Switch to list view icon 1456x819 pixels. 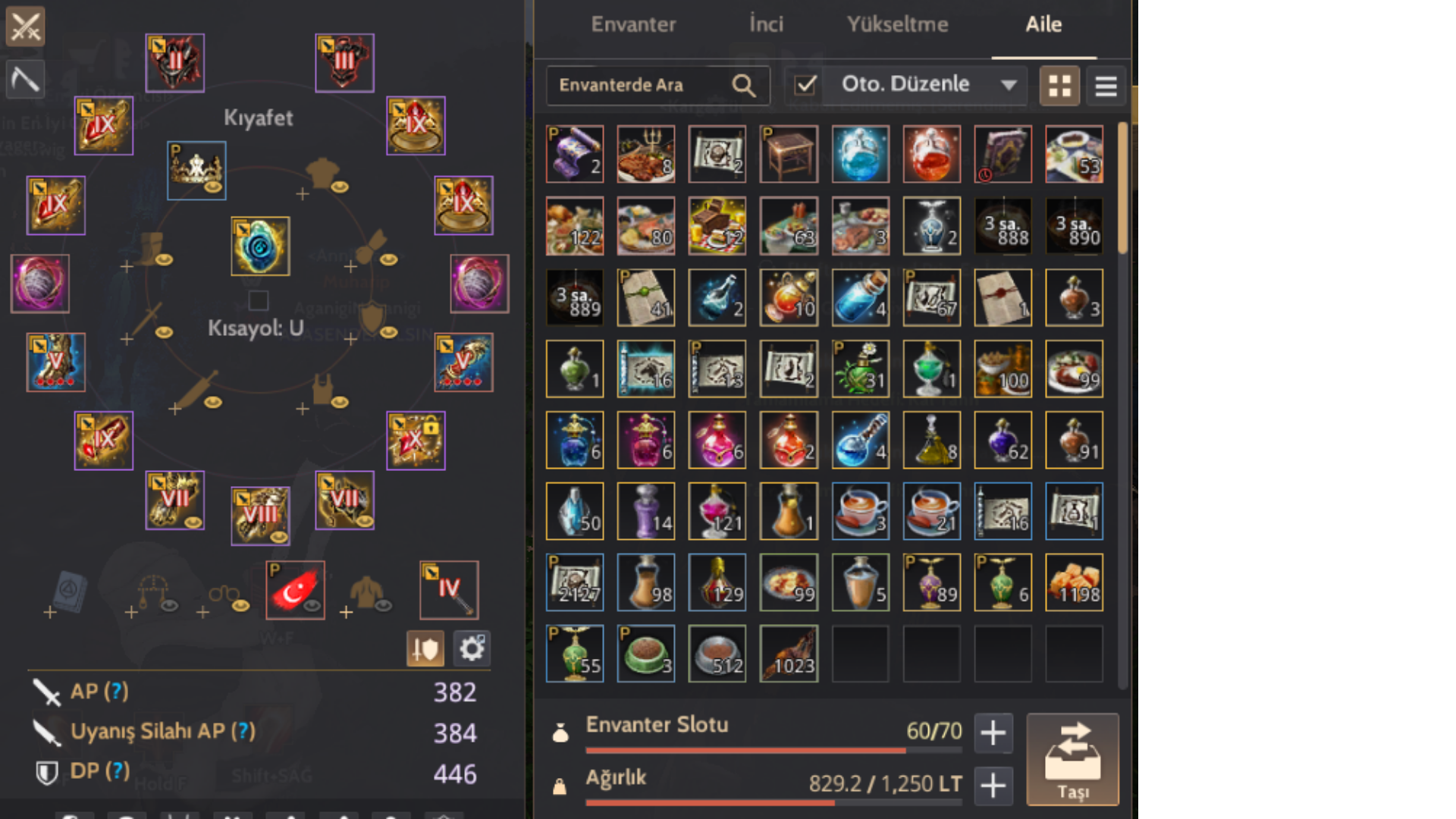pos(1106,86)
